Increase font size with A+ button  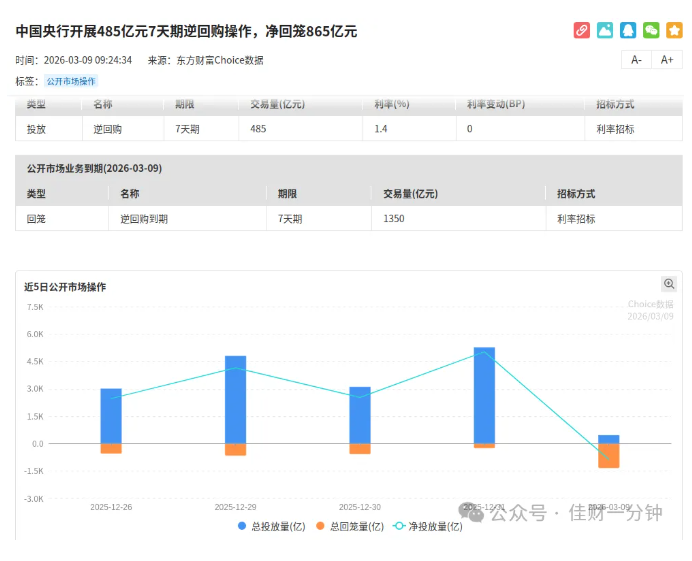(667, 60)
